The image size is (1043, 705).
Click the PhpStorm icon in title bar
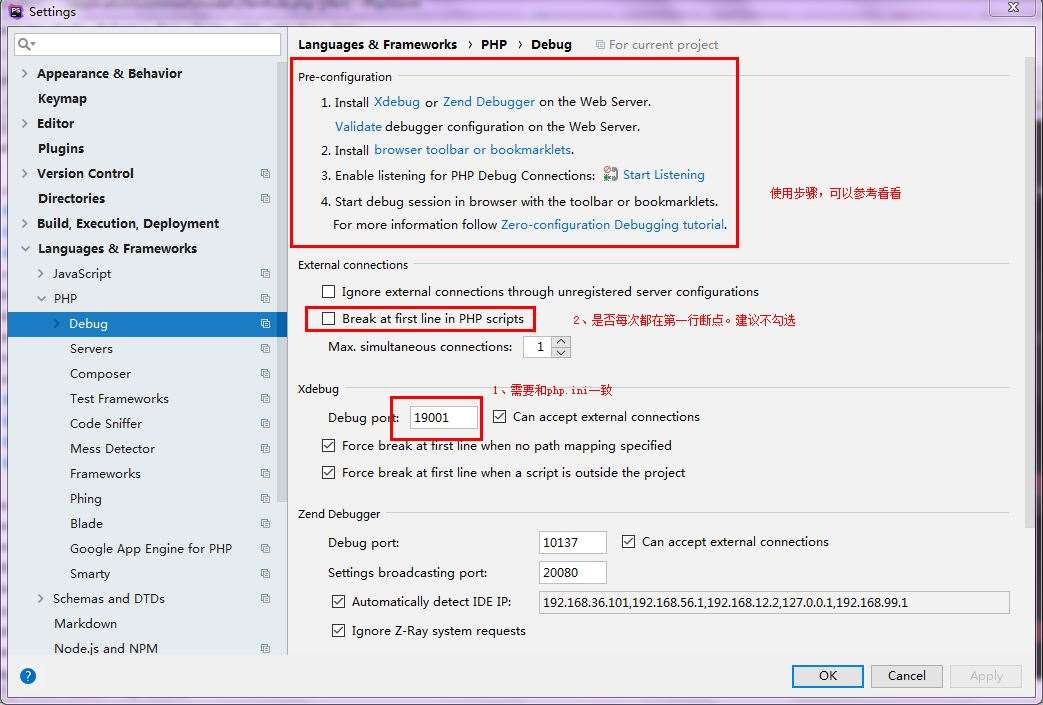[x=16, y=11]
